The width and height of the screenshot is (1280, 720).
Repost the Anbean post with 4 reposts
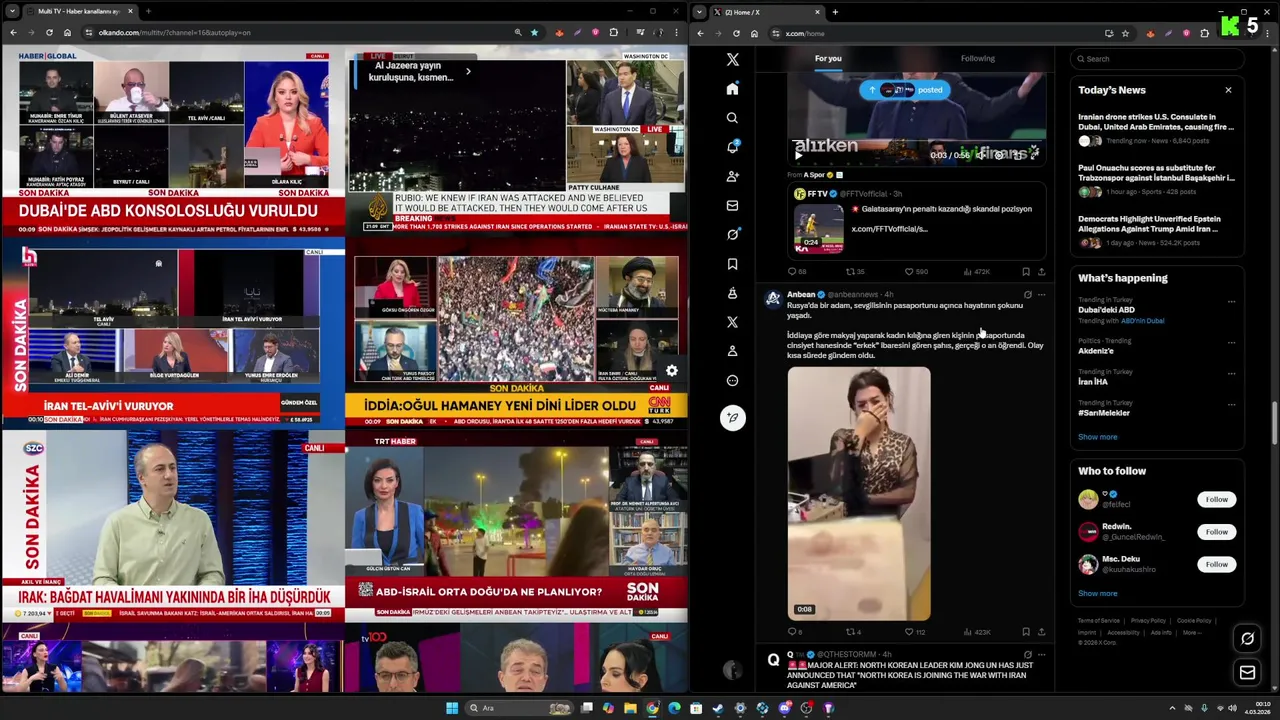pos(853,632)
